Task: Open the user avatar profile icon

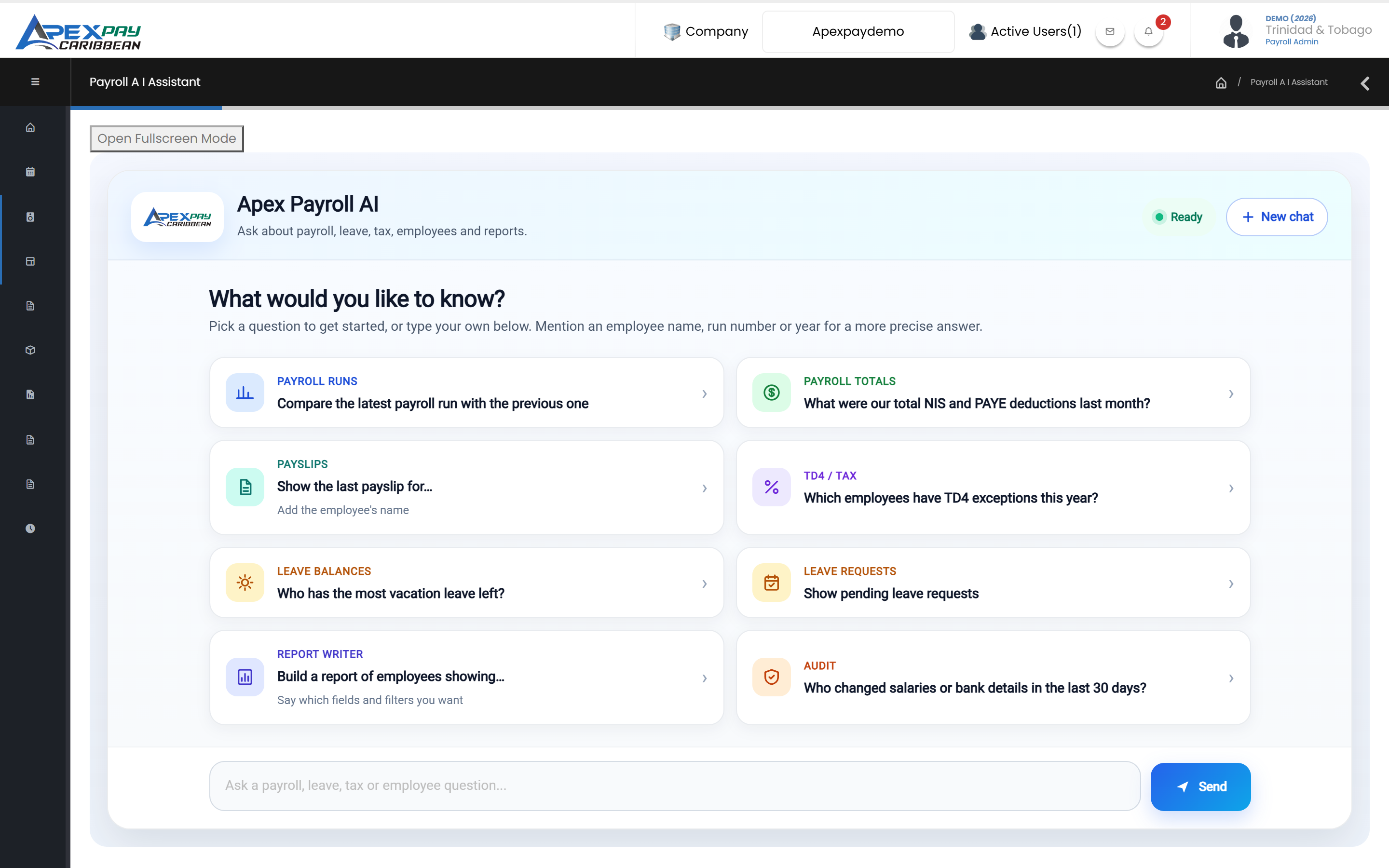Action: click(1236, 31)
